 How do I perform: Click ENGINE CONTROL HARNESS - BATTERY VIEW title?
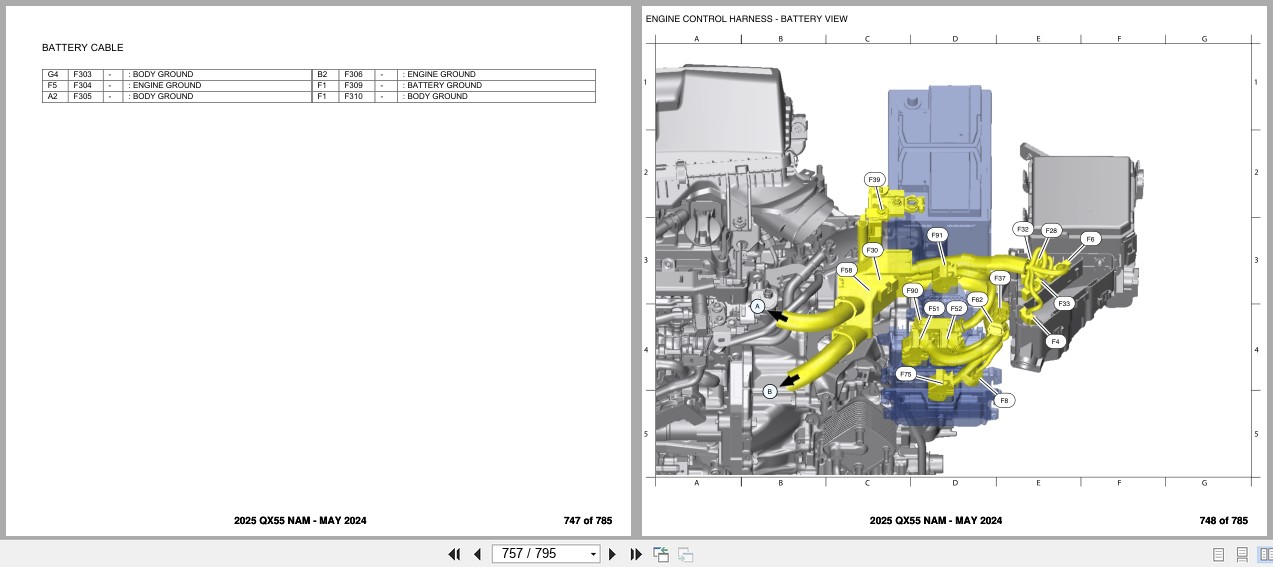[x=747, y=19]
